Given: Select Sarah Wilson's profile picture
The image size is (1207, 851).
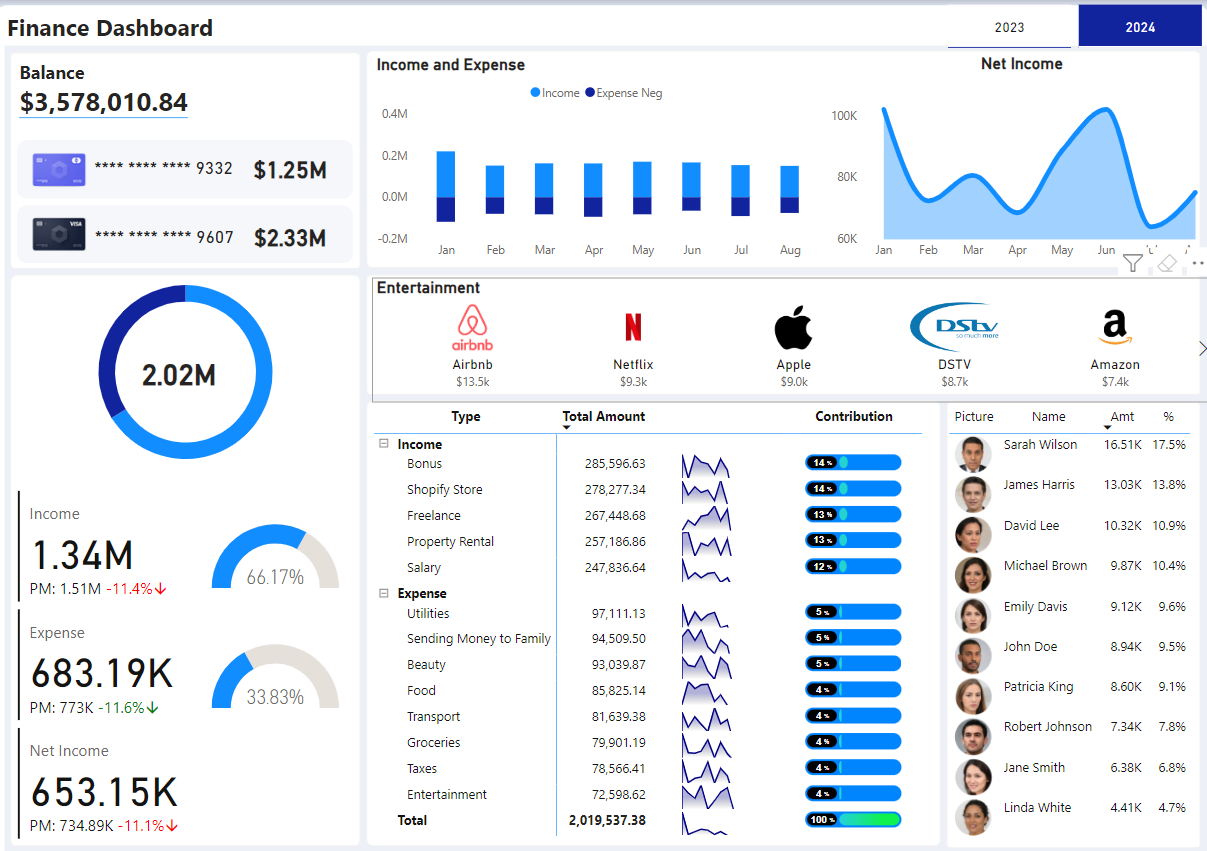Looking at the screenshot, I should (972, 453).
